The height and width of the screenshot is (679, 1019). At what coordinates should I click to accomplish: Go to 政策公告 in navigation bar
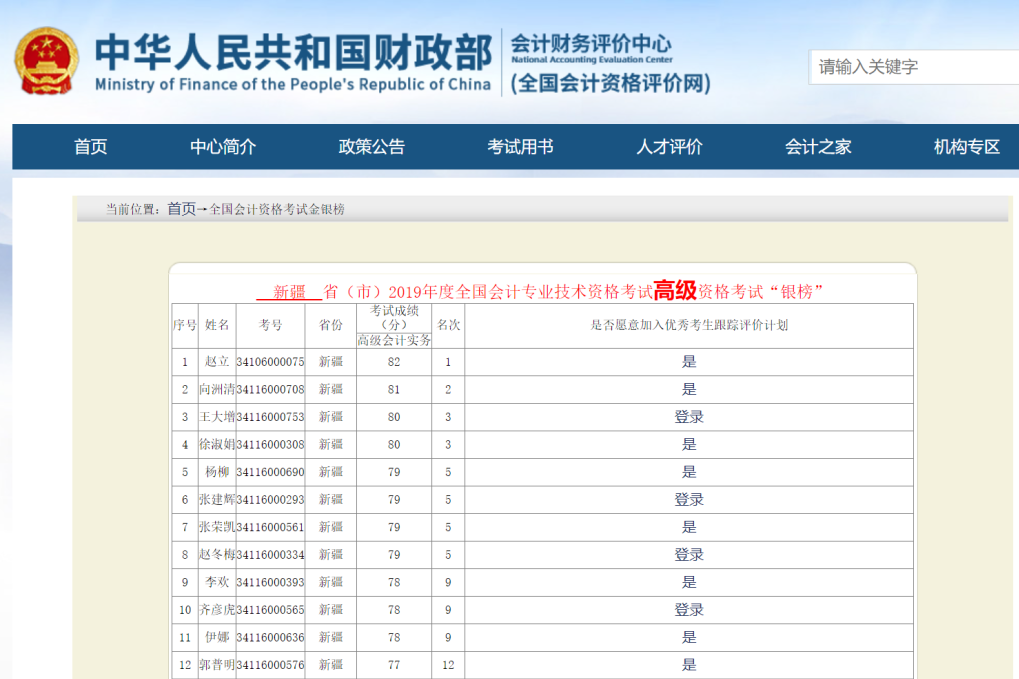(x=371, y=147)
